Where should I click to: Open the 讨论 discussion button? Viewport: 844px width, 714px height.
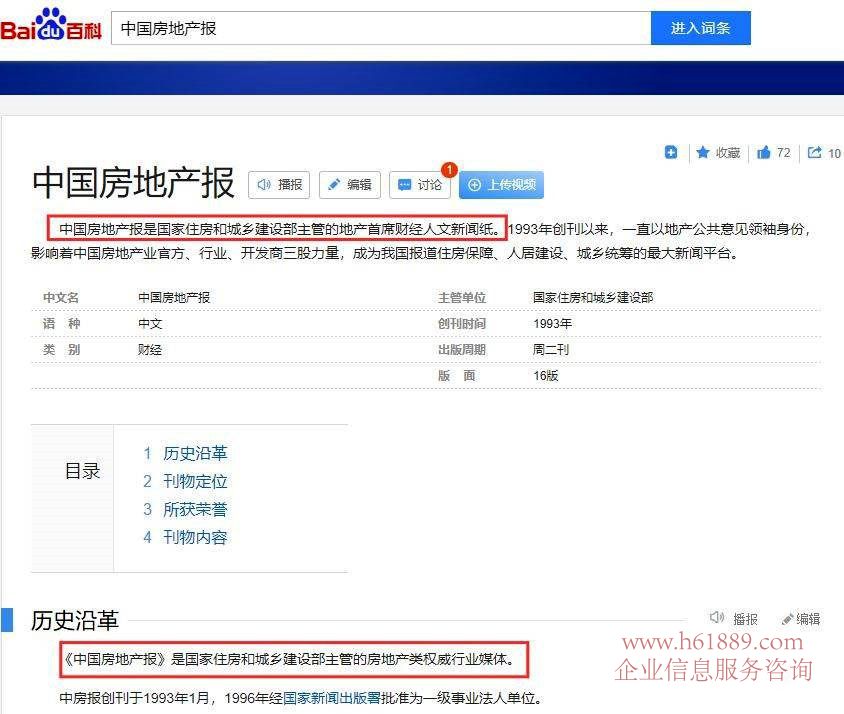pyautogui.click(x=419, y=185)
